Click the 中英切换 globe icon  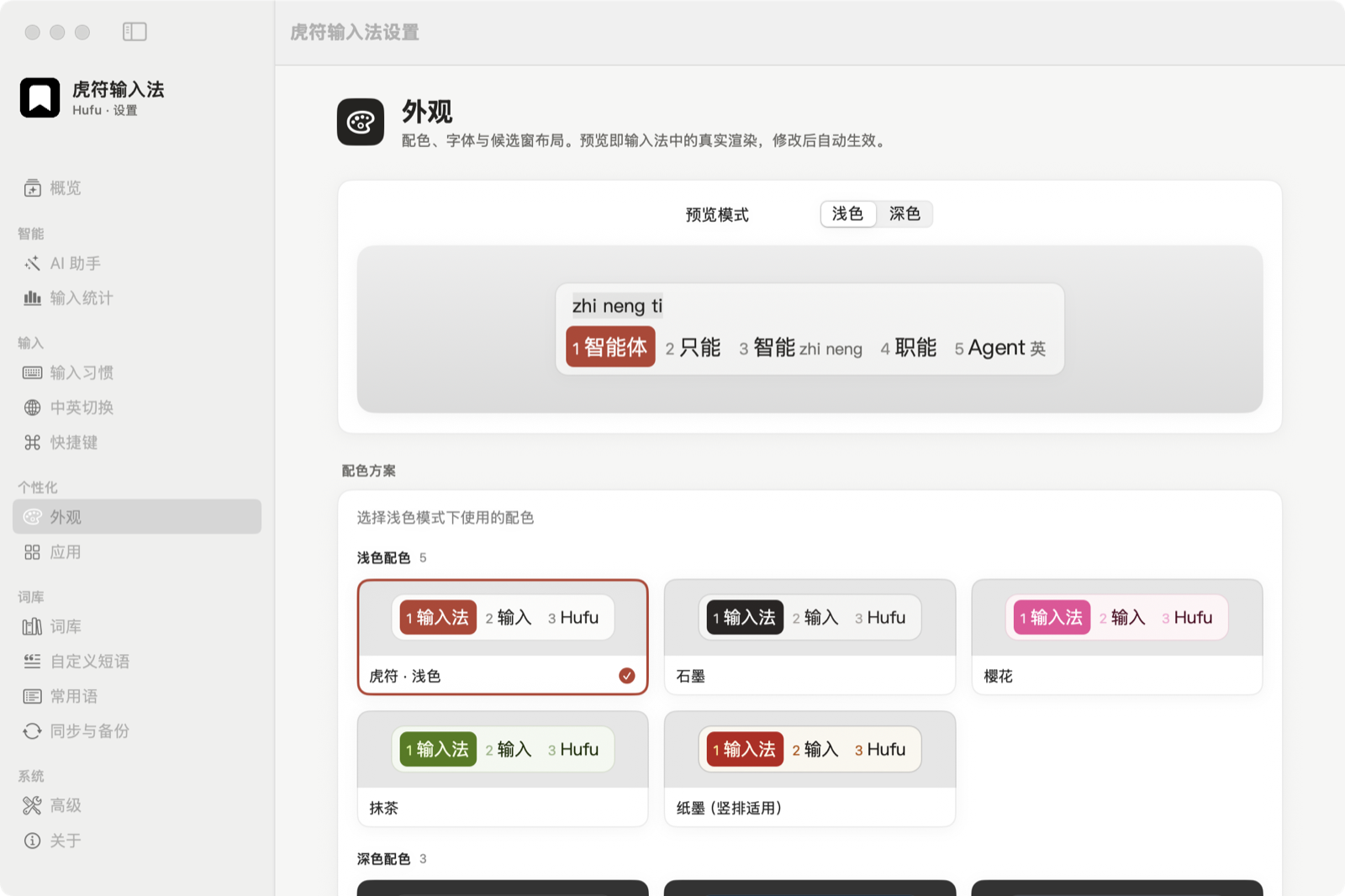click(x=33, y=408)
